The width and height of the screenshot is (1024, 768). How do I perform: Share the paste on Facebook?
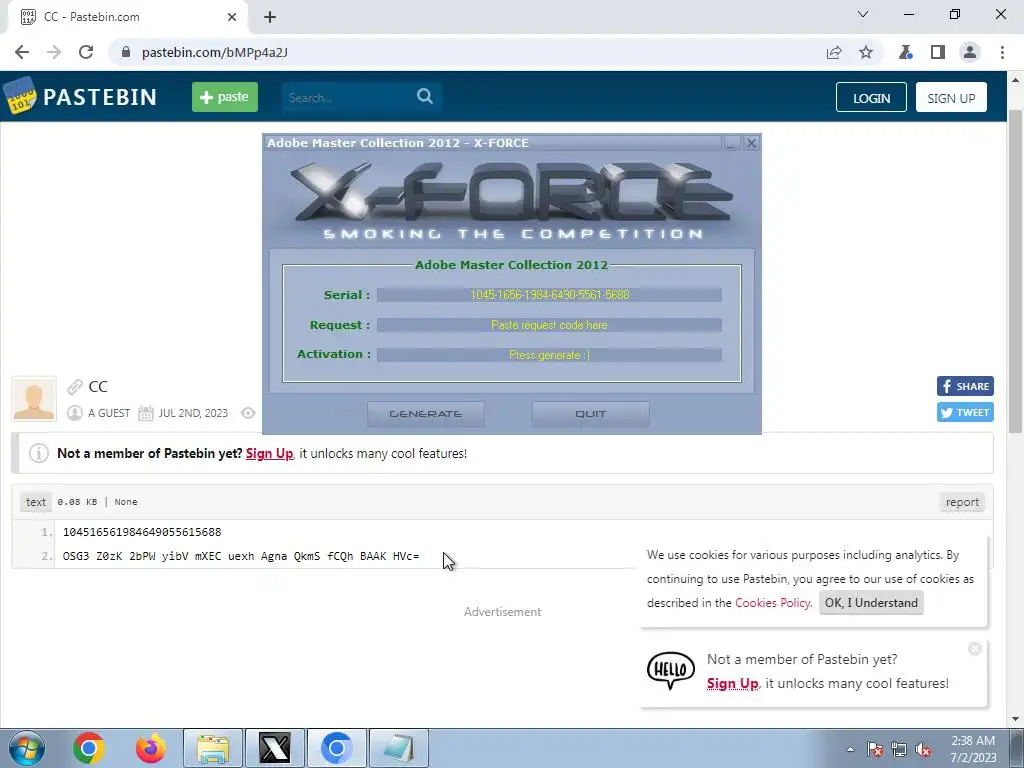[965, 386]
